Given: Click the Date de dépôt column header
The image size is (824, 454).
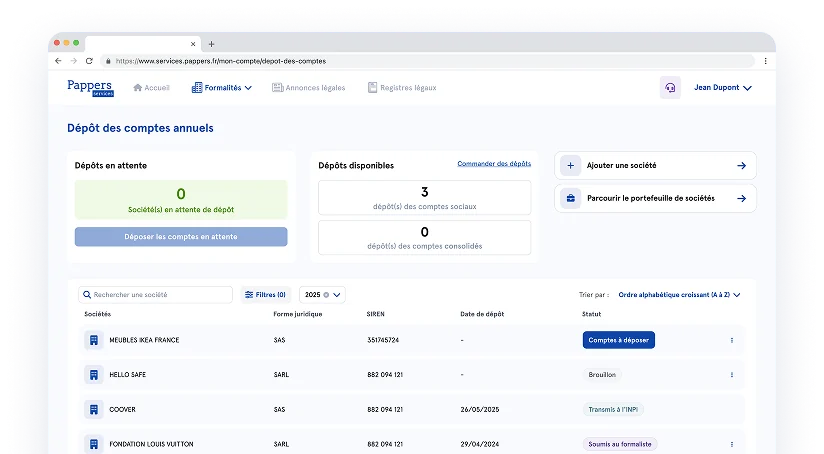Looking at the screenshot, I should click(x=482, y=314).
